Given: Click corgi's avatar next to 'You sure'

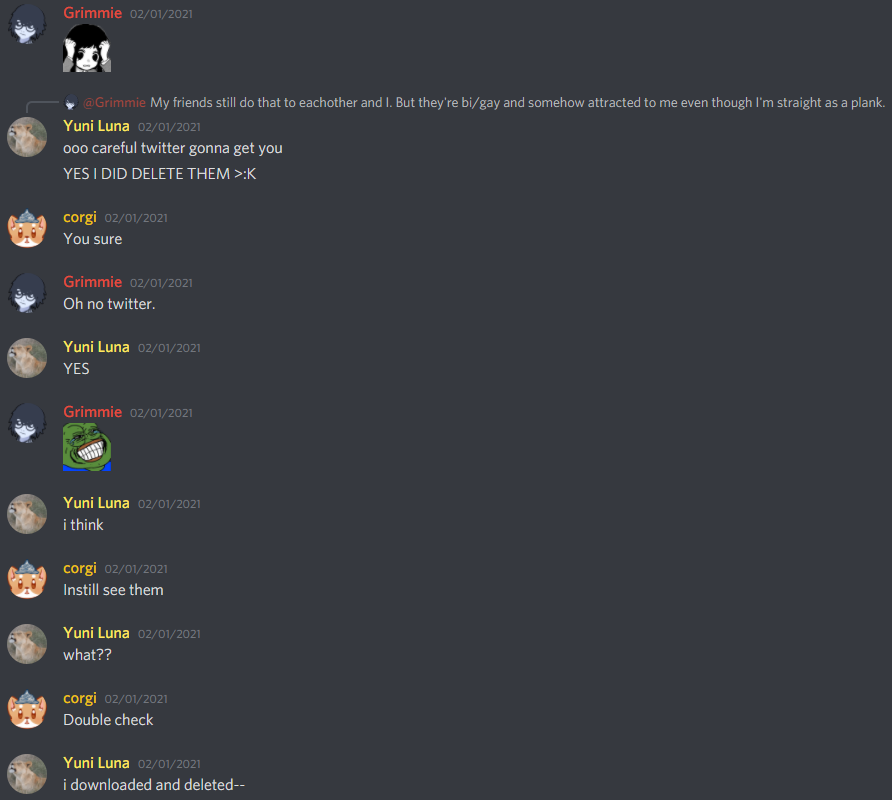Looking at the screenshot, I should (x=27, y=228).
